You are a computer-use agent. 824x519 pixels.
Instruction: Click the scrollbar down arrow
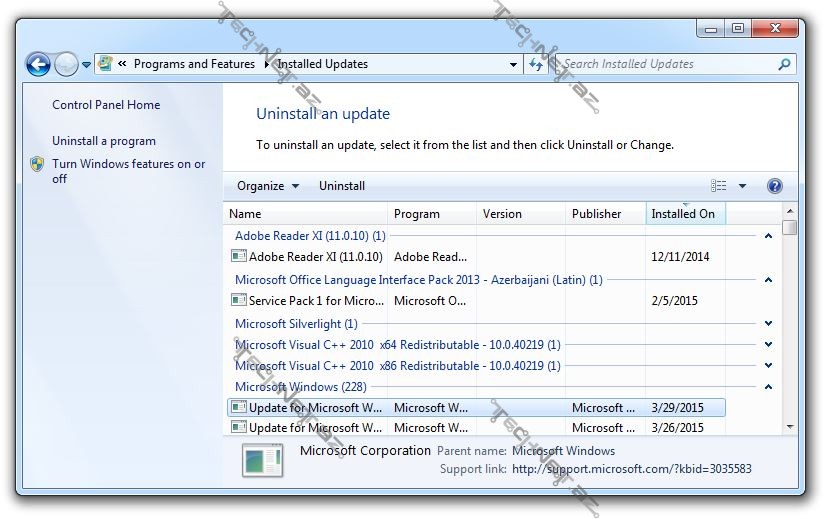pyautogui.click(x=789, y=427)
